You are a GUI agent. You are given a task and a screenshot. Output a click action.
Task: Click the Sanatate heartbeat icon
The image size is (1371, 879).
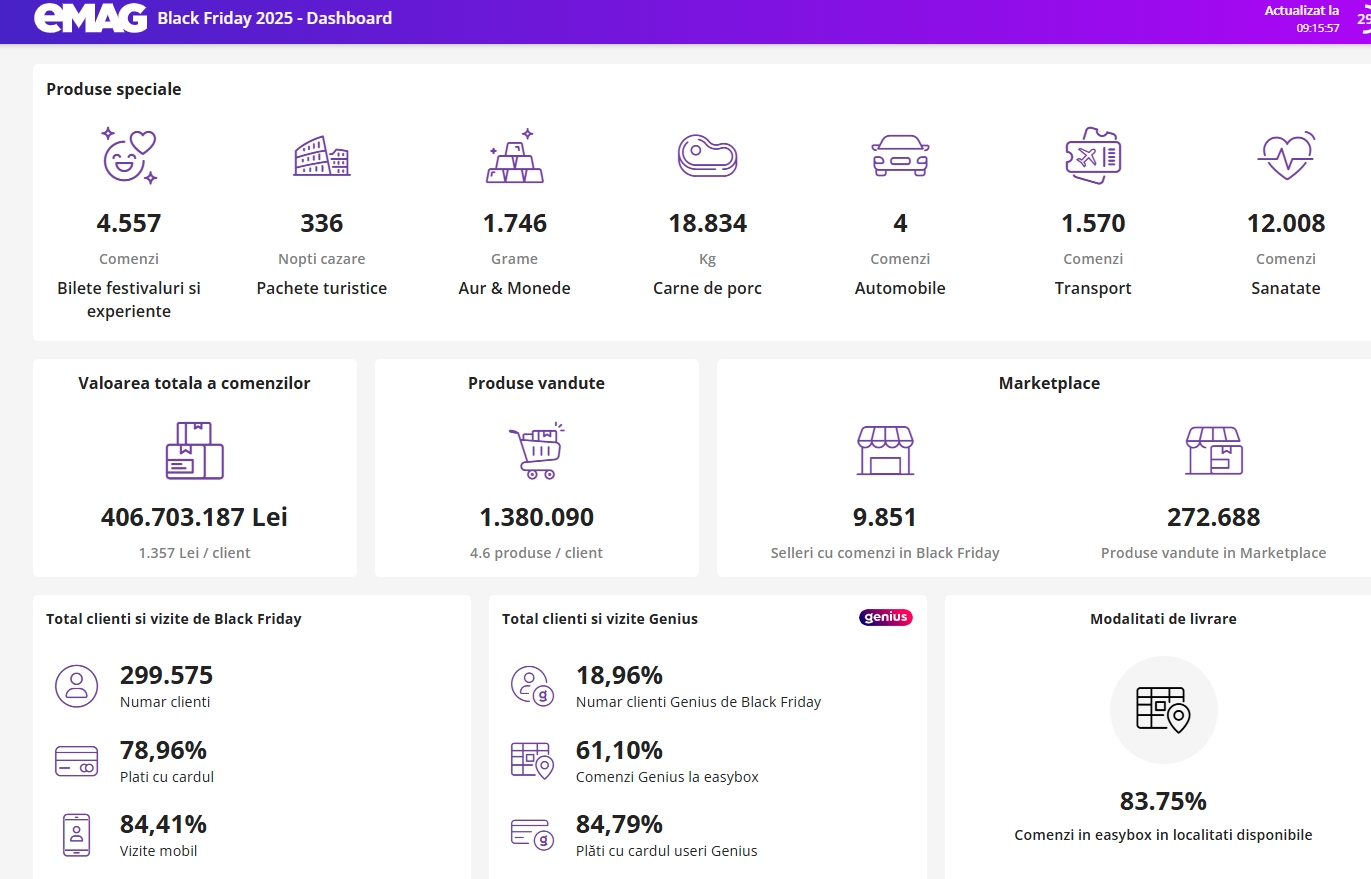[x=1285, y=155]
